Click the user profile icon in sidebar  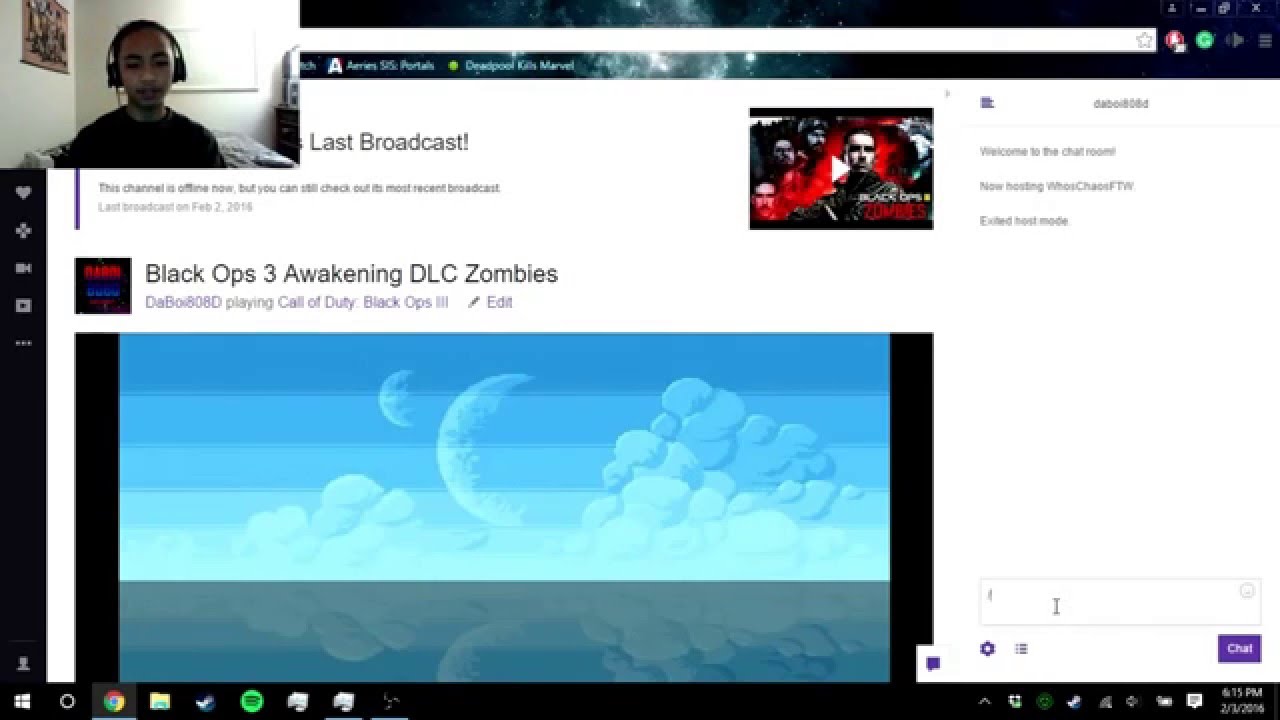point(23,664)
